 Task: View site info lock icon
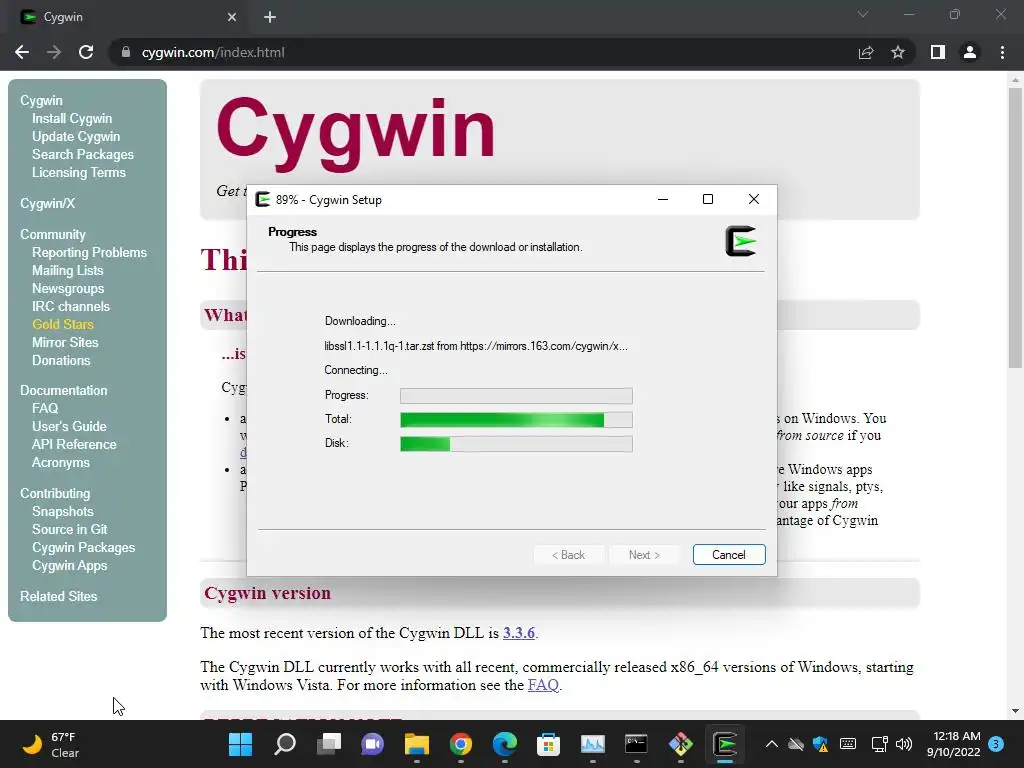tap(126, 52)
